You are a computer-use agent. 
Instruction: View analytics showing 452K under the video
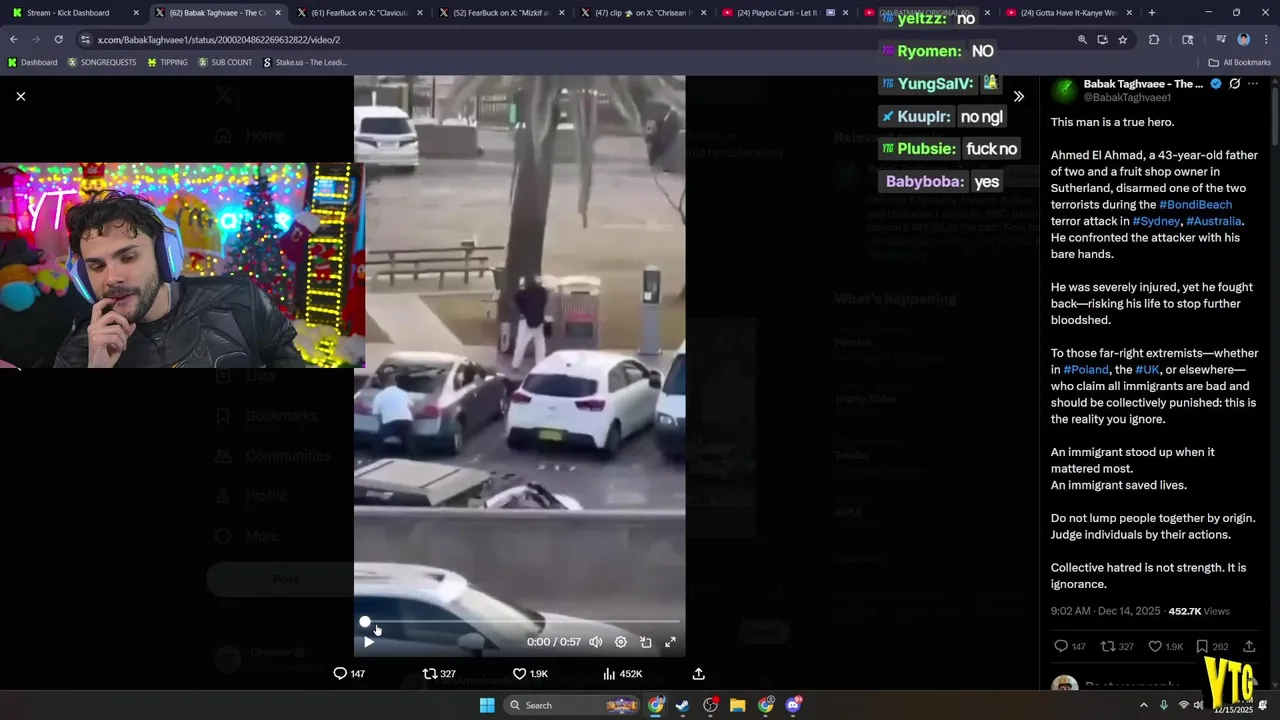coord(622,674)
